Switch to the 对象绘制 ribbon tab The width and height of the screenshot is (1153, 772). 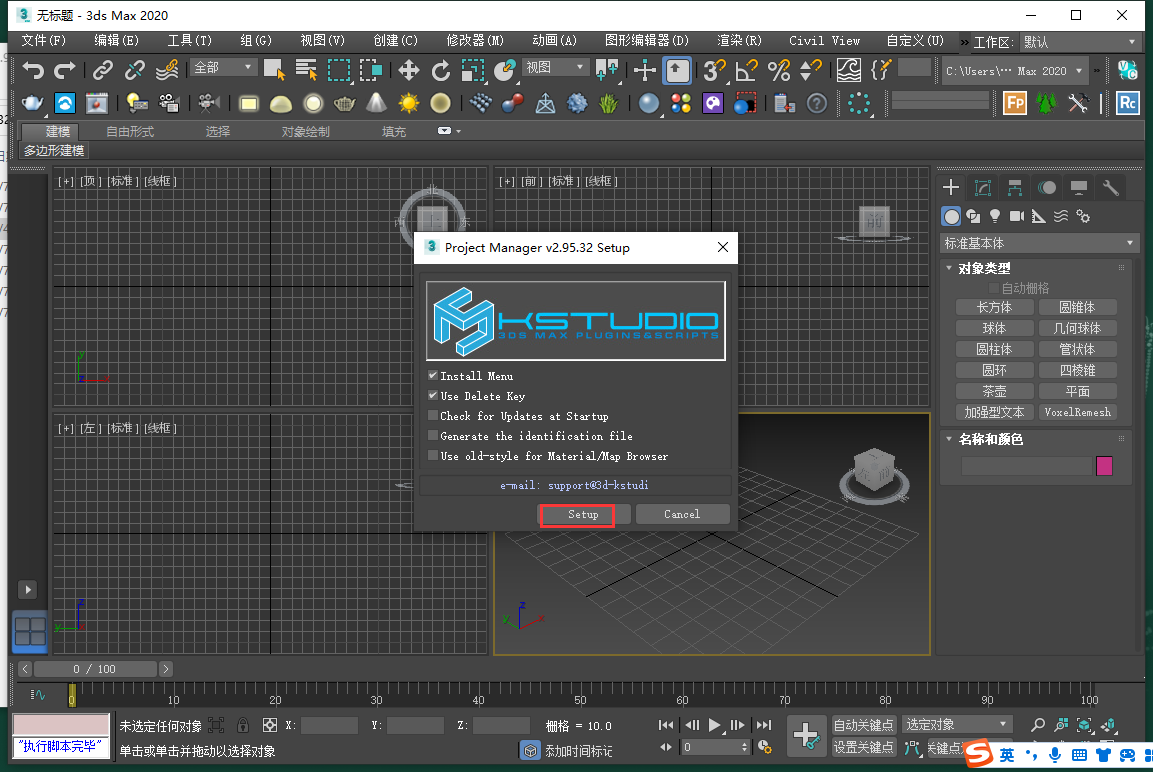(x=305, y=132)
